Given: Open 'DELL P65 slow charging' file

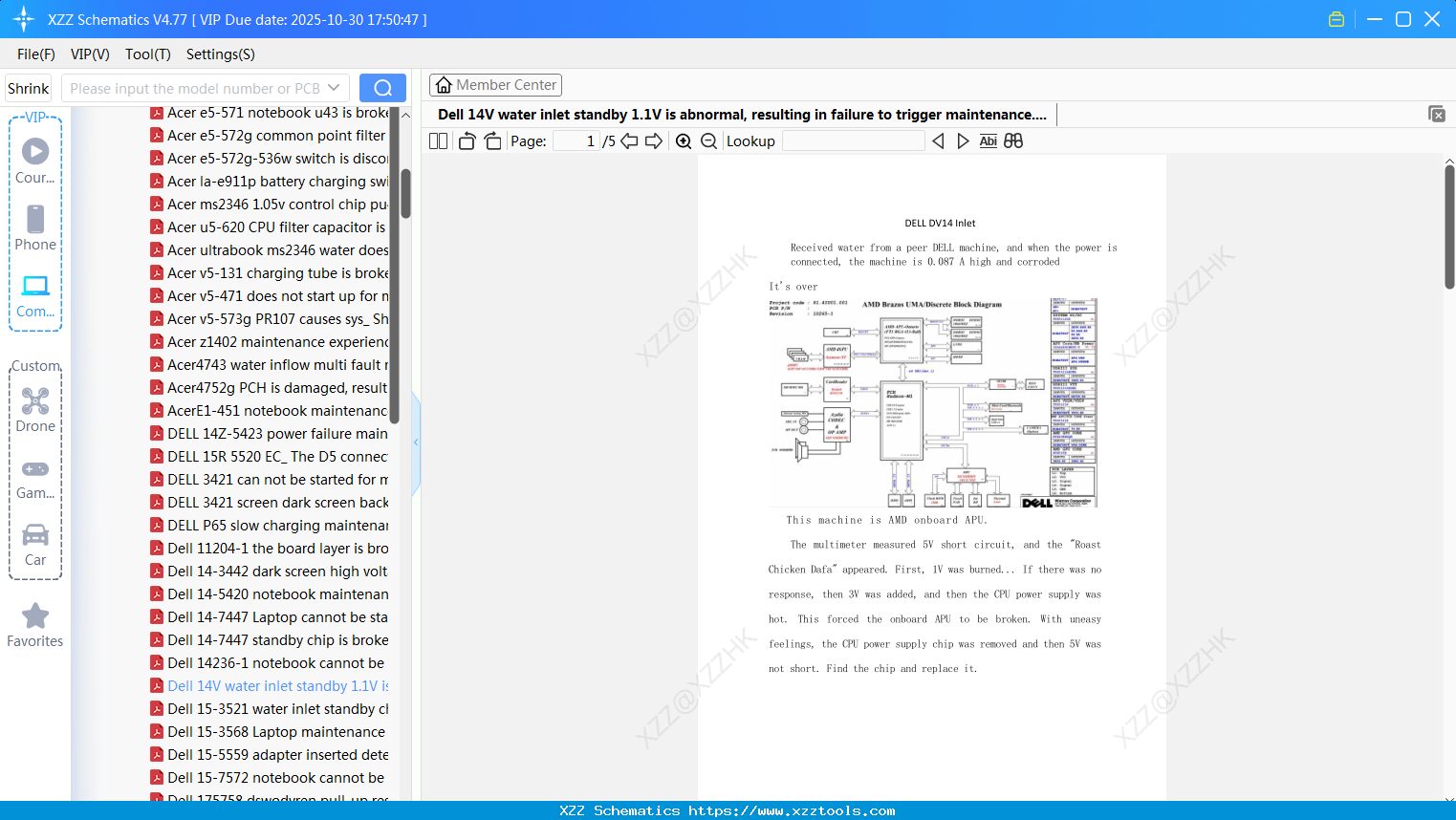Looking at the screenshot, I should (x=270, y=526).
